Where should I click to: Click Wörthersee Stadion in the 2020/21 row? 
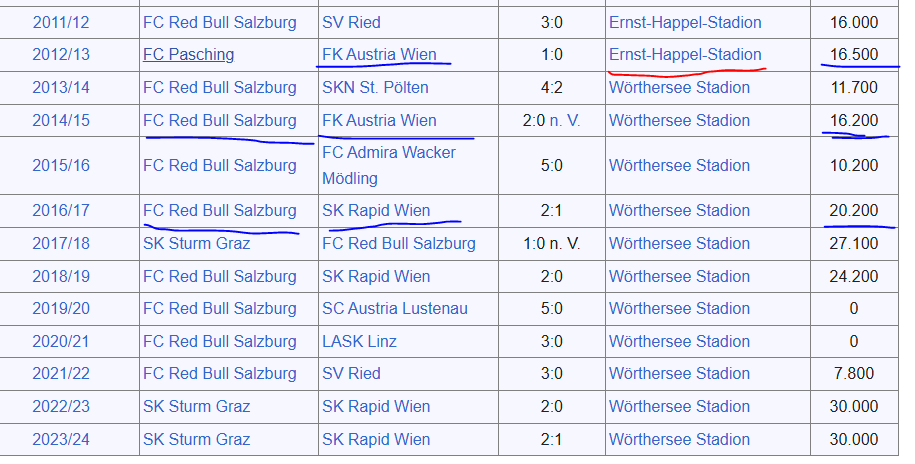pos(679,342)
